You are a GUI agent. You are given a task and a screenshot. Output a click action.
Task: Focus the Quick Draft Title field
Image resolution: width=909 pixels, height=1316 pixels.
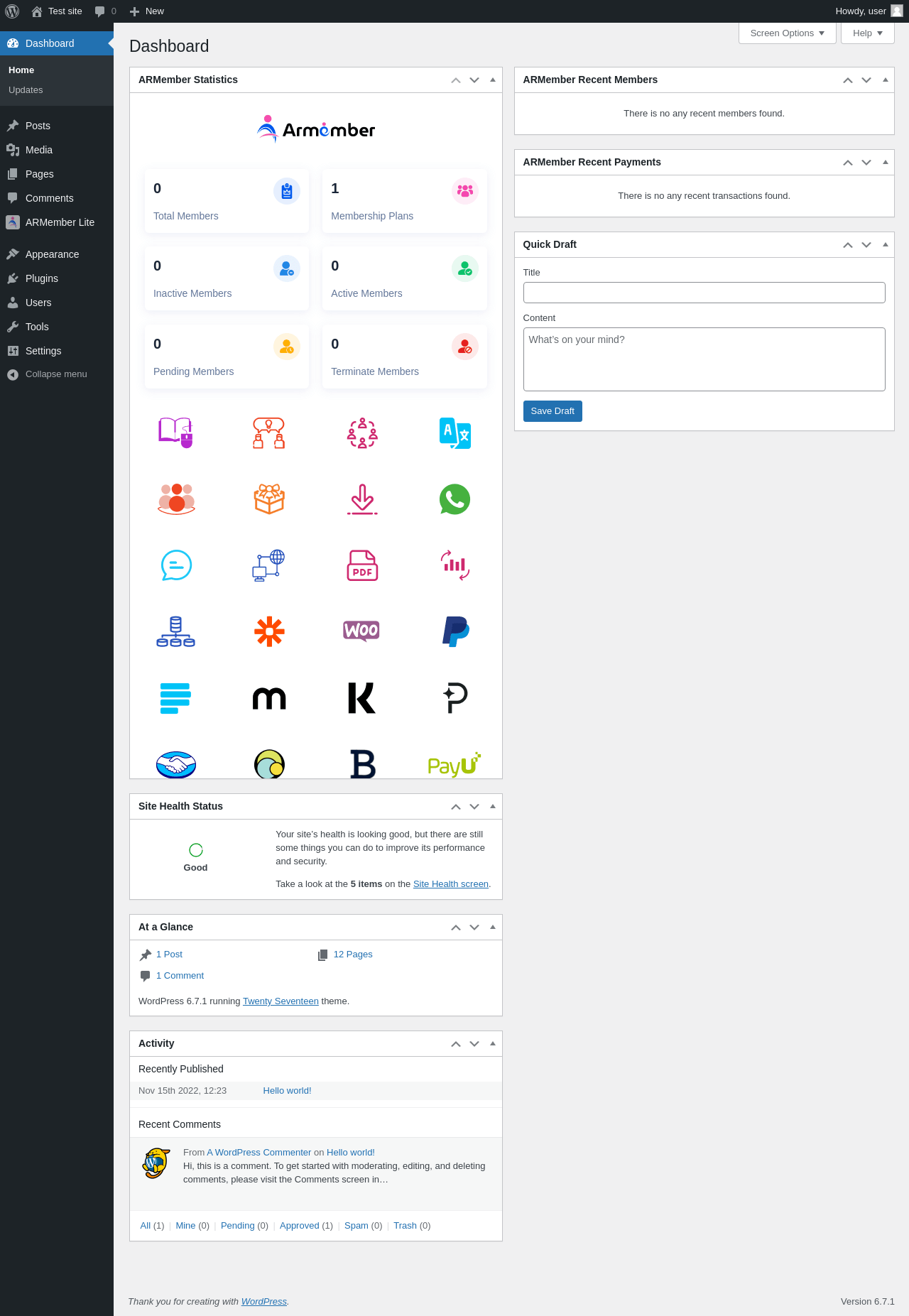[x=704, y=293]
